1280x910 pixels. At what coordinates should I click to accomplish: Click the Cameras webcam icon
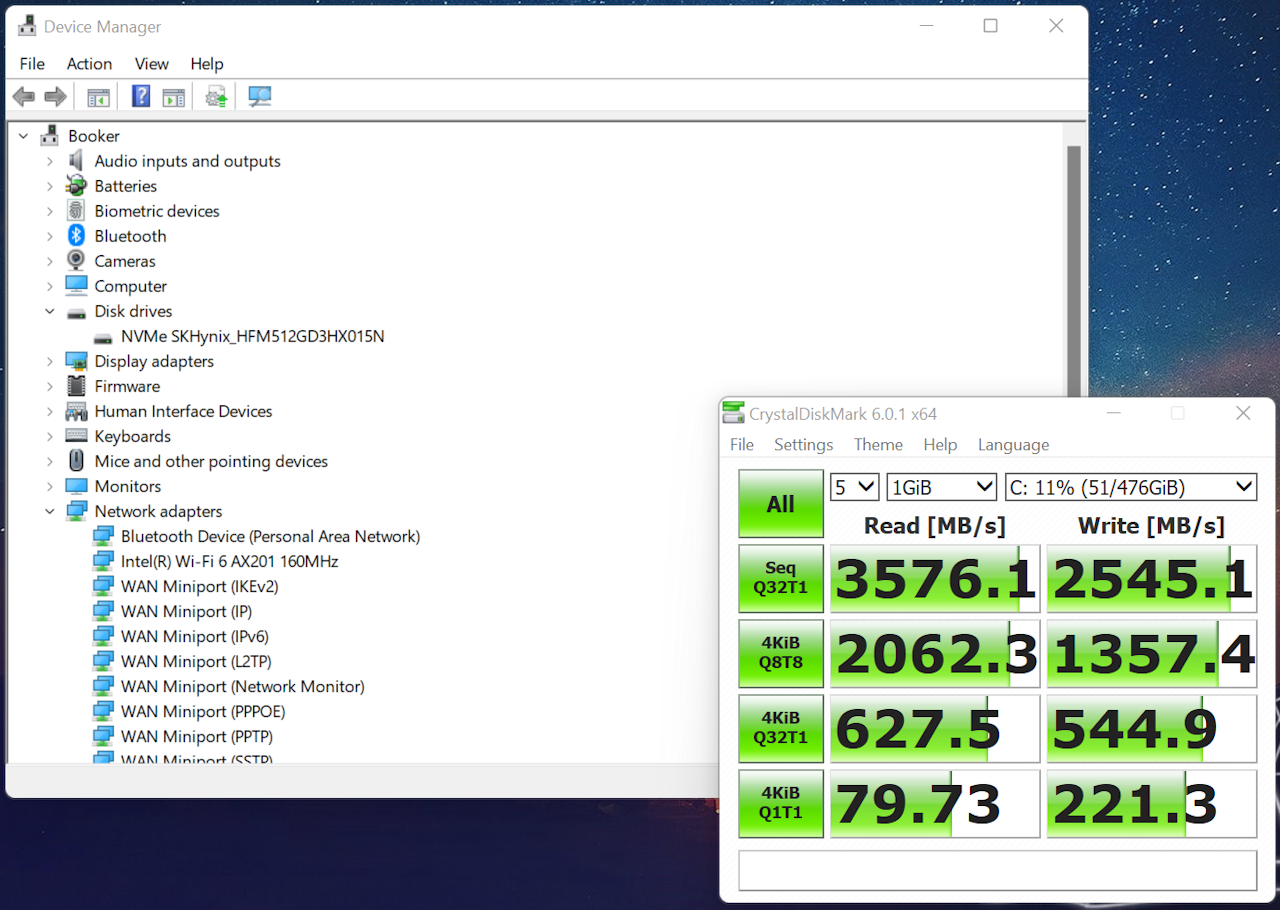pyautogui.click(x=76, y=261)
